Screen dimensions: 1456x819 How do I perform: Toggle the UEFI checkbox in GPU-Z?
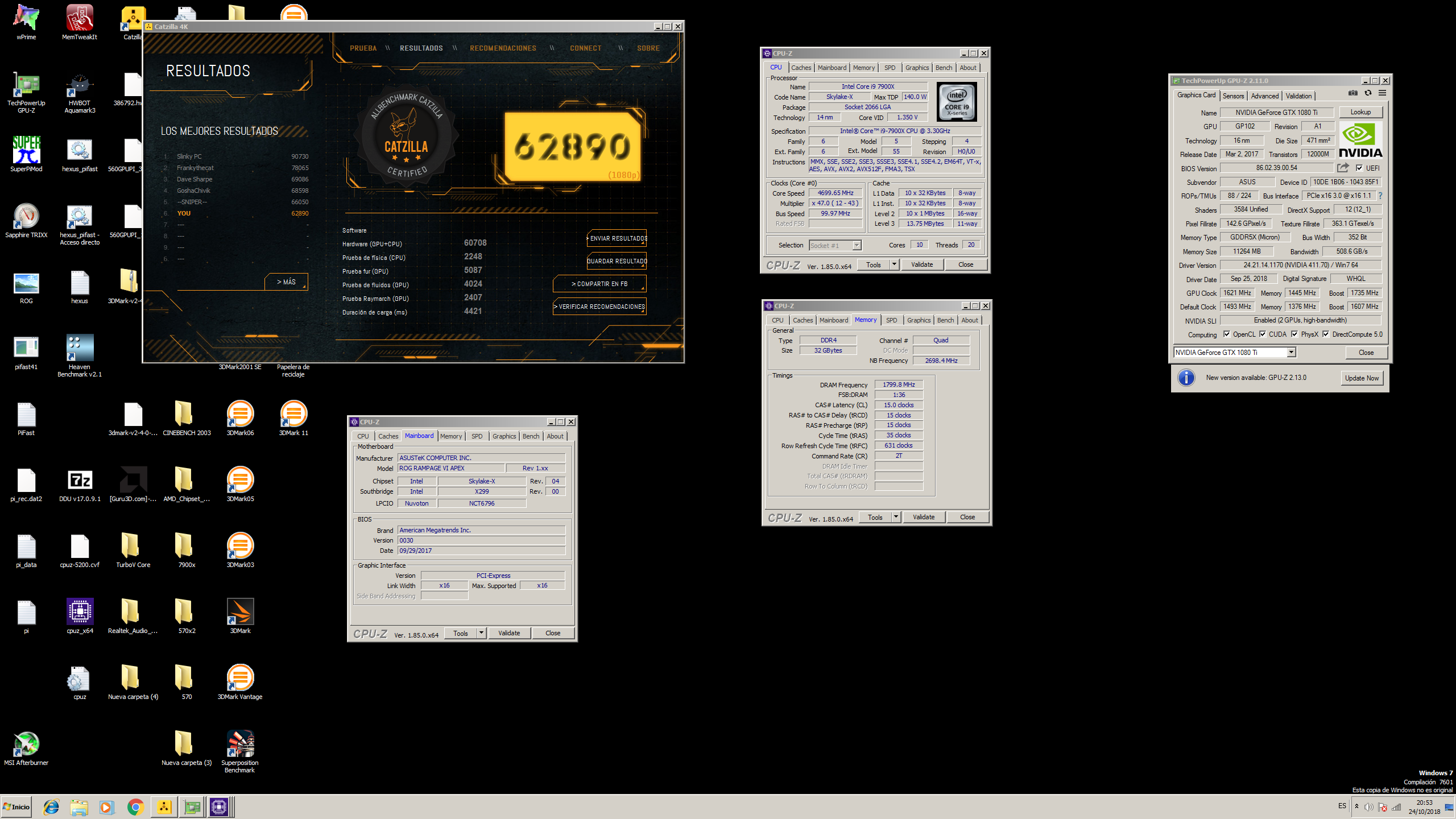(x=1359, y=168)
